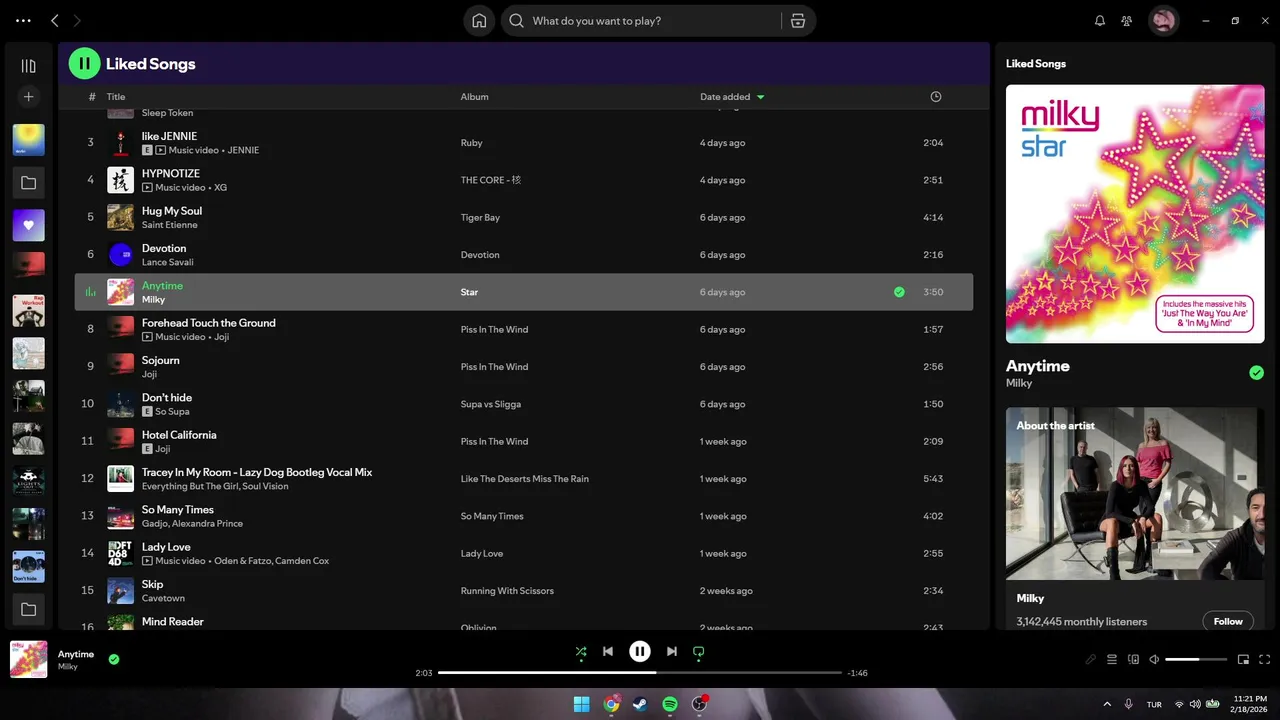Select the So Many Times track
This screenshot has width=1280, height=720.
pos(524,516)
